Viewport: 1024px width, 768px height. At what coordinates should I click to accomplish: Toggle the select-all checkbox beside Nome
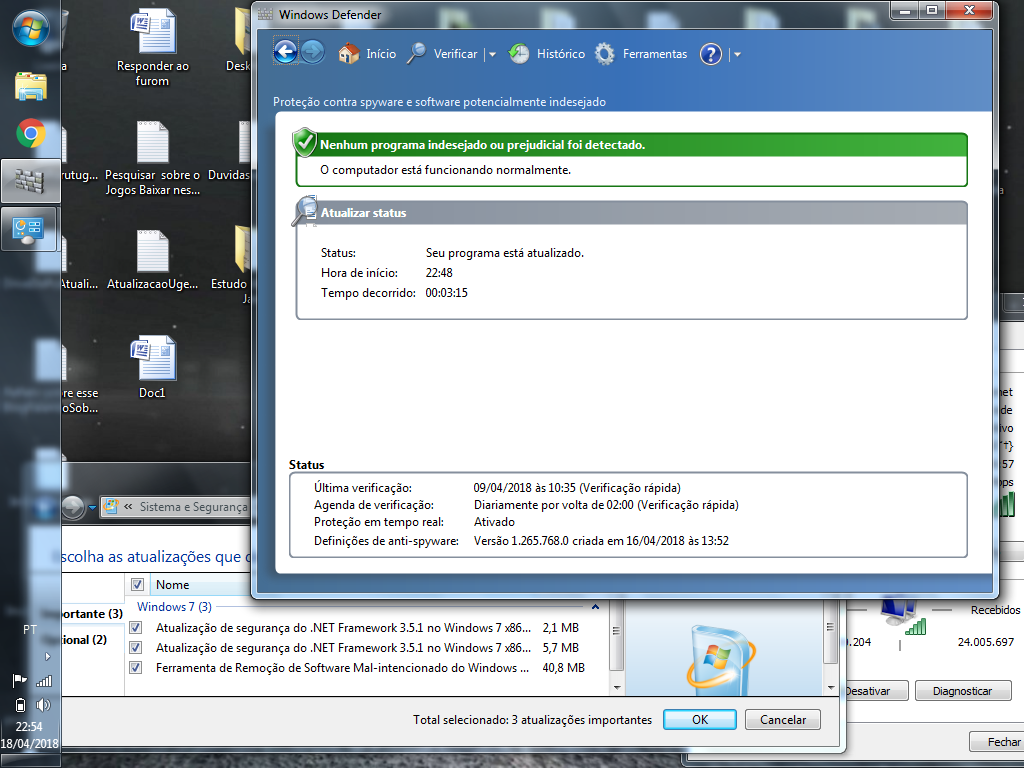point(137,584)
